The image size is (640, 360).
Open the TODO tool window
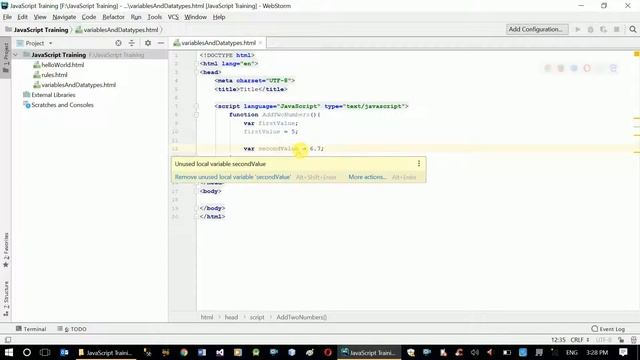click(72, 329)
